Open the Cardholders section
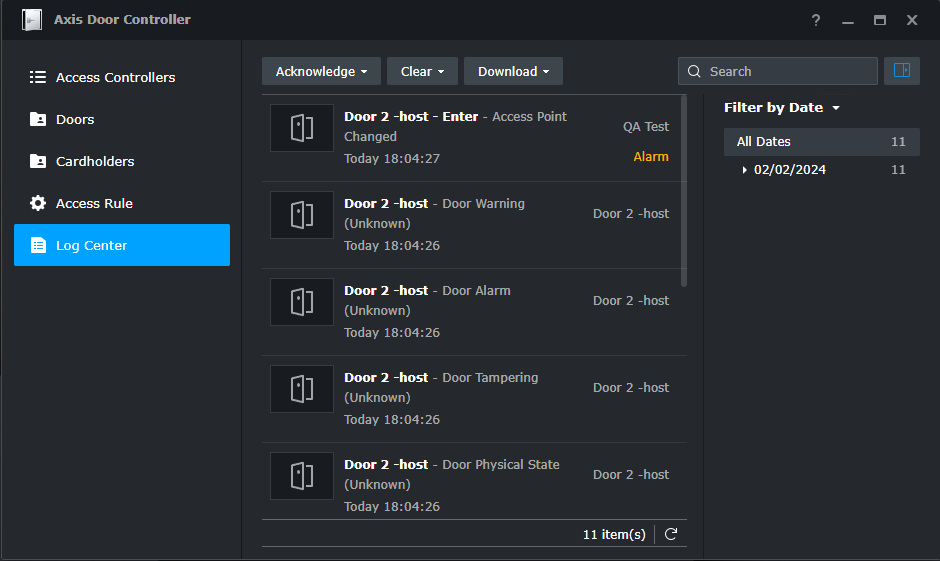The image size is (940, 561). (122, 161)
